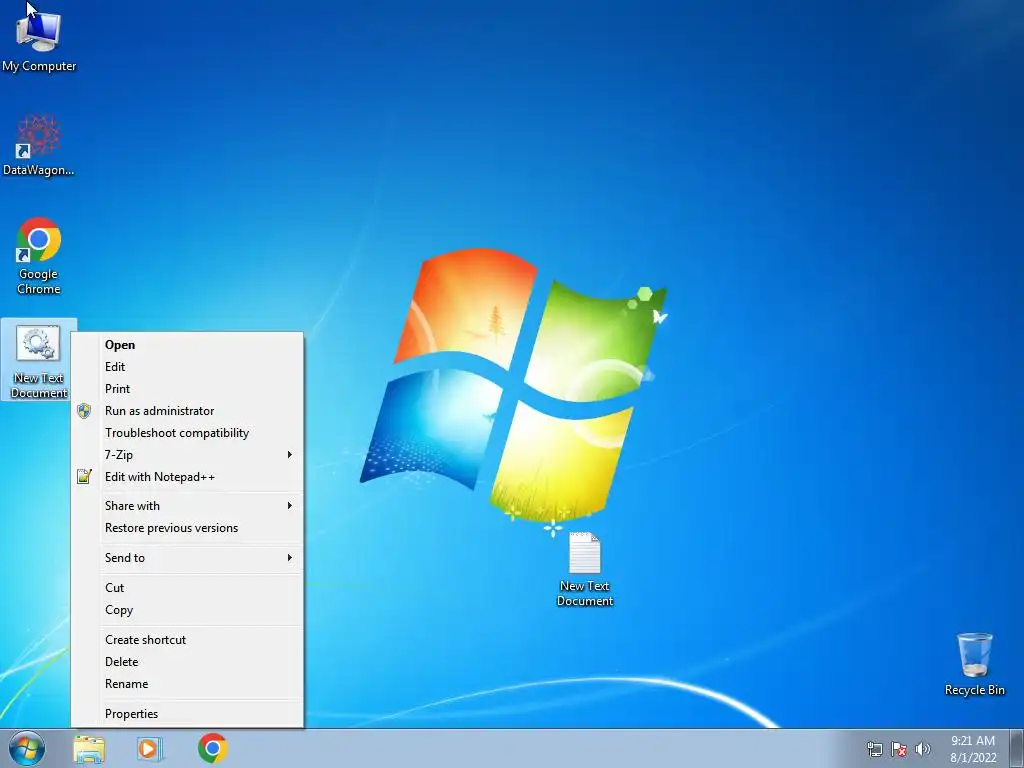This screenshot has height=768, width=1024.
Task: Launch Chrome from the taskbar
Action: click(x=213, y=748)
